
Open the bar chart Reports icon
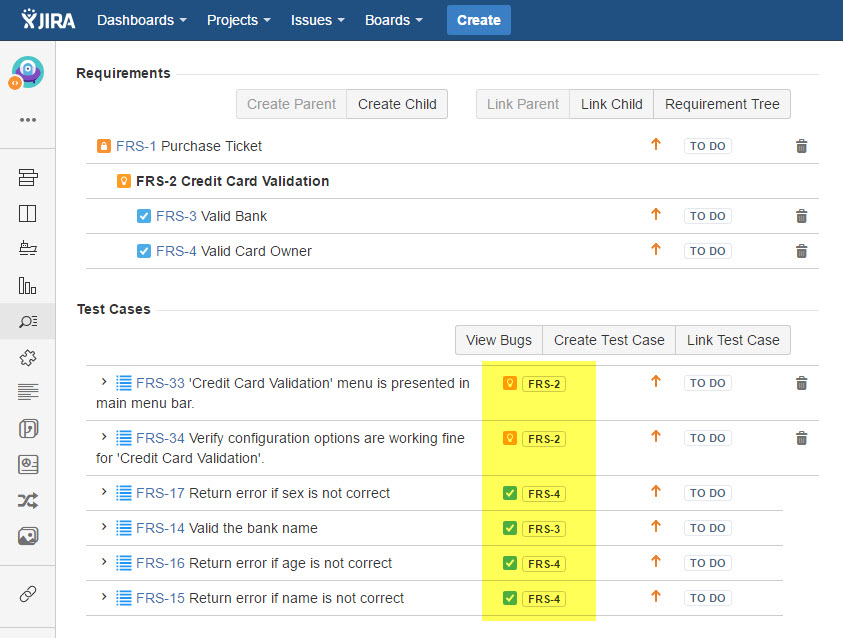tap(28, 285)
